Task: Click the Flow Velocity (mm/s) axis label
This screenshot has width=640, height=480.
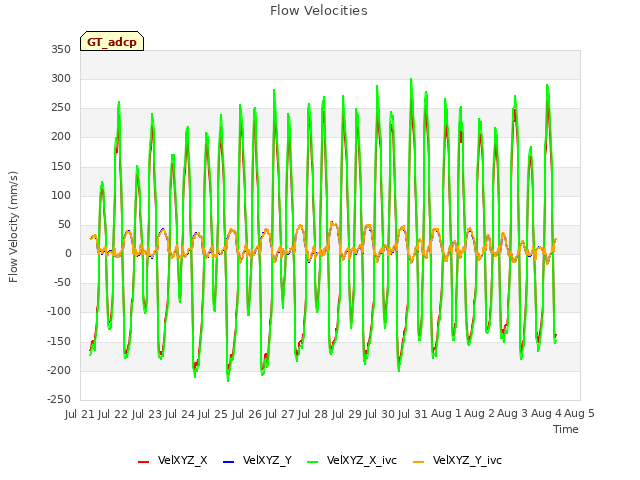Action: [13, 227]
